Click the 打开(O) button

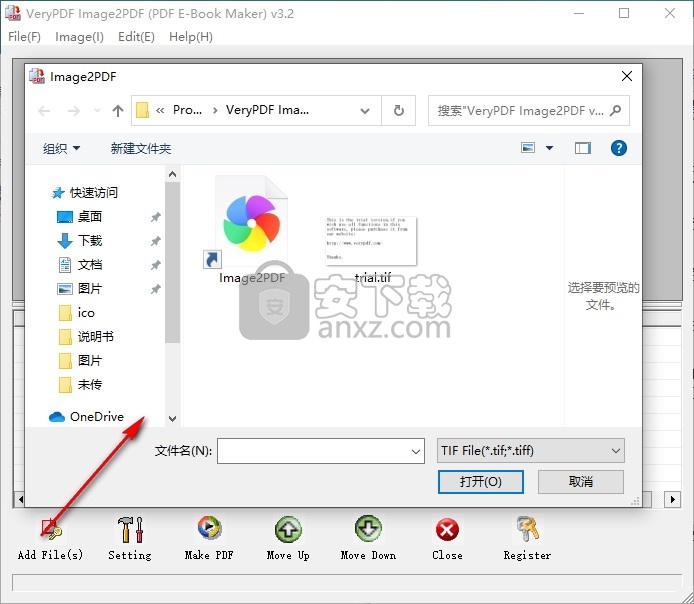click(x=481, y=481)
